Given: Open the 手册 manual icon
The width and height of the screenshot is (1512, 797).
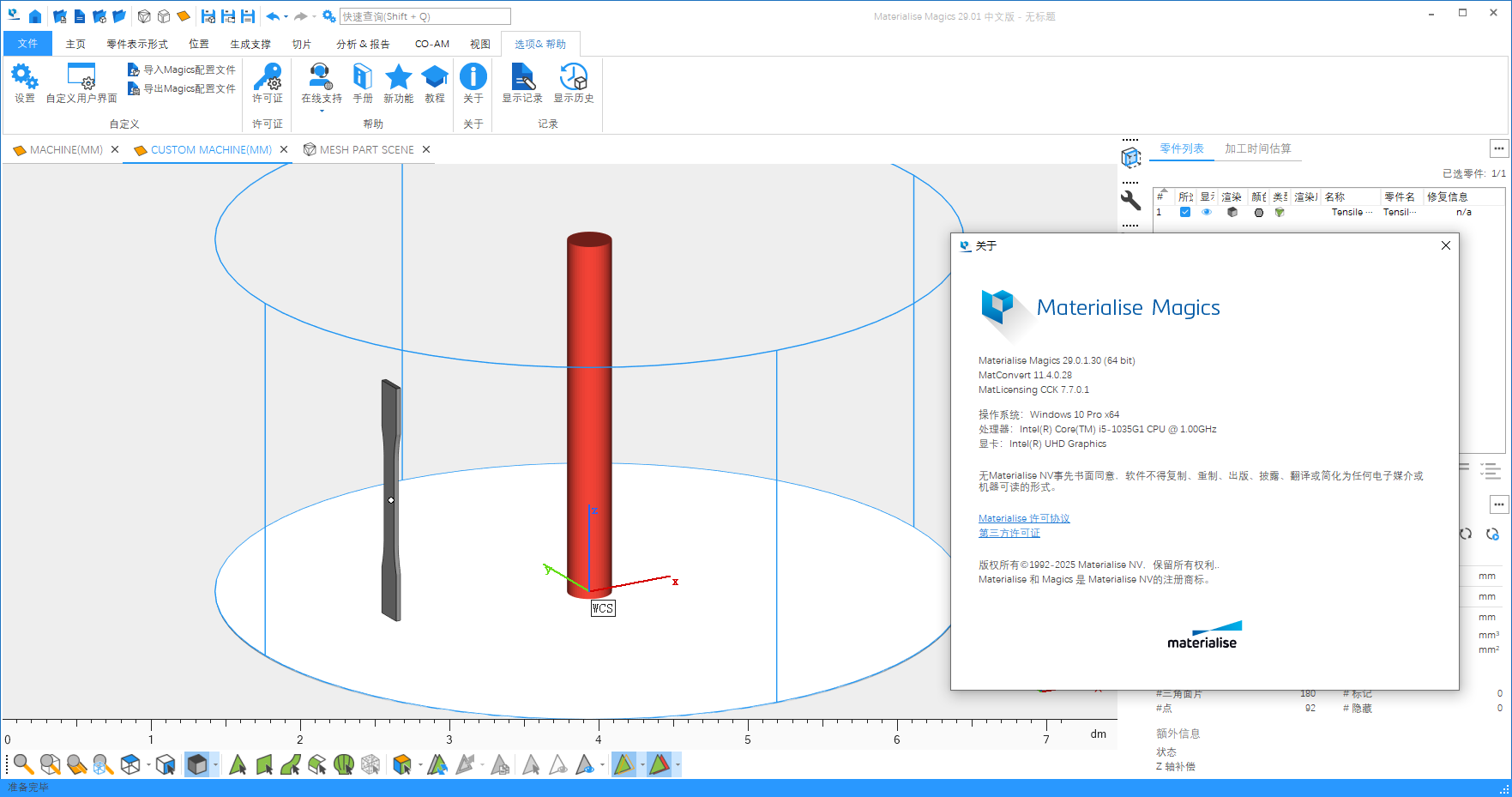Looking at the screenshot, I should [x=362, y=82].
